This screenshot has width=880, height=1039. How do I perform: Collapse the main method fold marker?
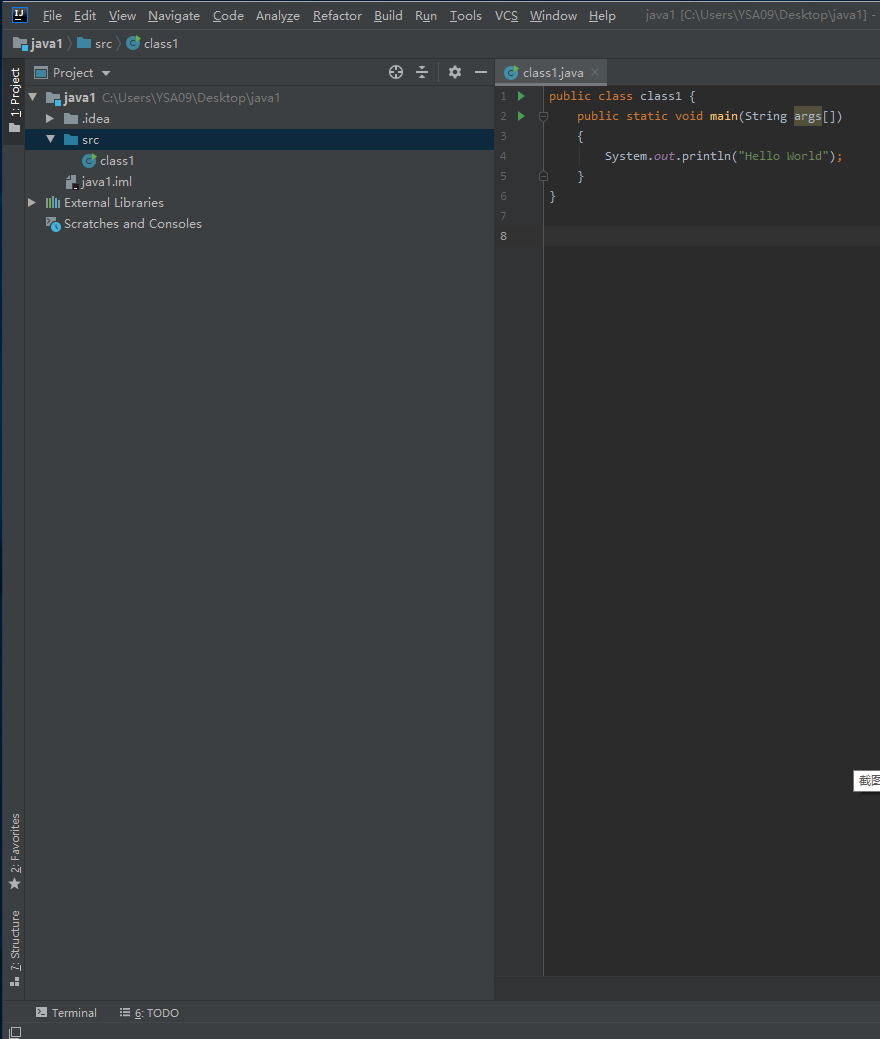(x=543, y=115)
